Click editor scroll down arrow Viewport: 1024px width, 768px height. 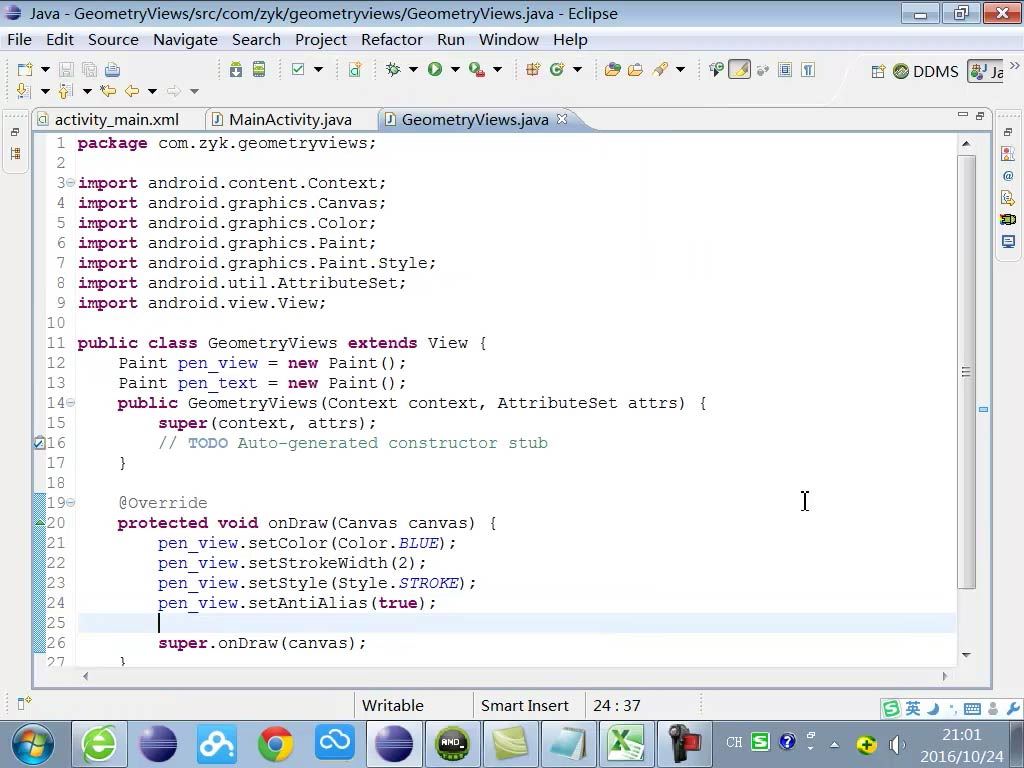pos(967,654)
